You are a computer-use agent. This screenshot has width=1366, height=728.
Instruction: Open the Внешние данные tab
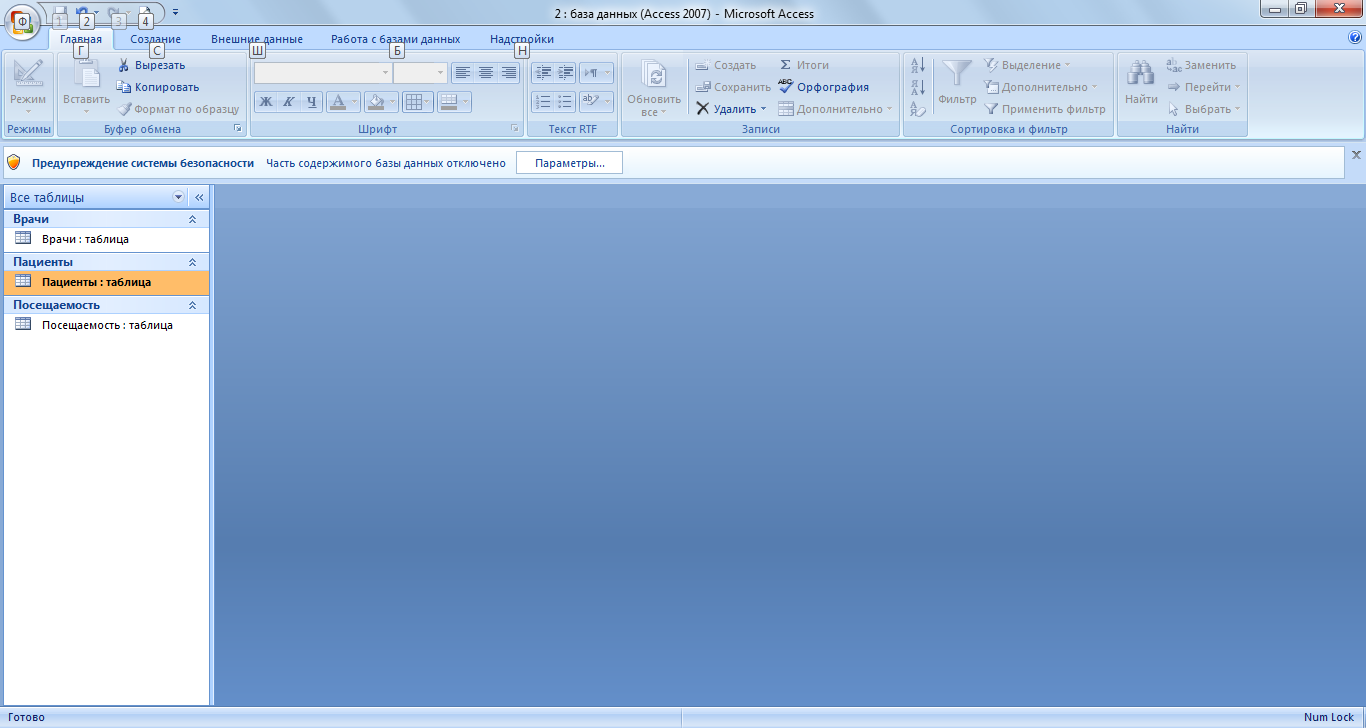click(256, 39)
